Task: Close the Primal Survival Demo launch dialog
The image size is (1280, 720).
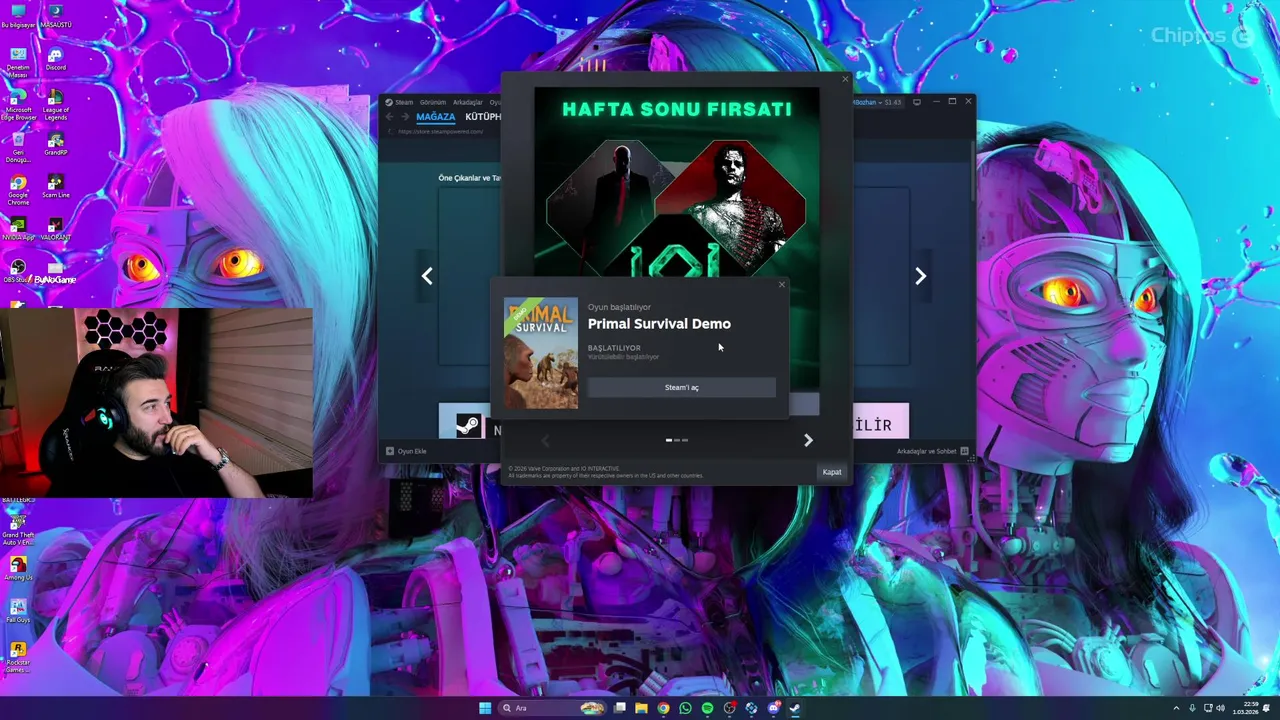Action: click(782, 285)
